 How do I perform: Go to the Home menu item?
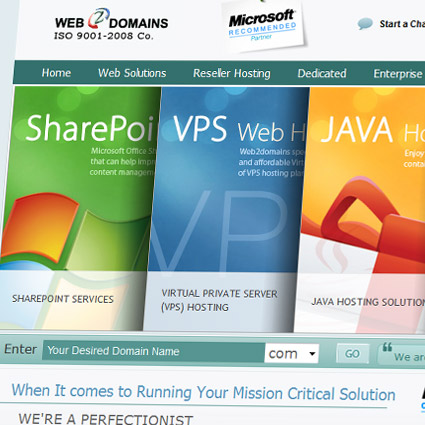tap(56, 73)
